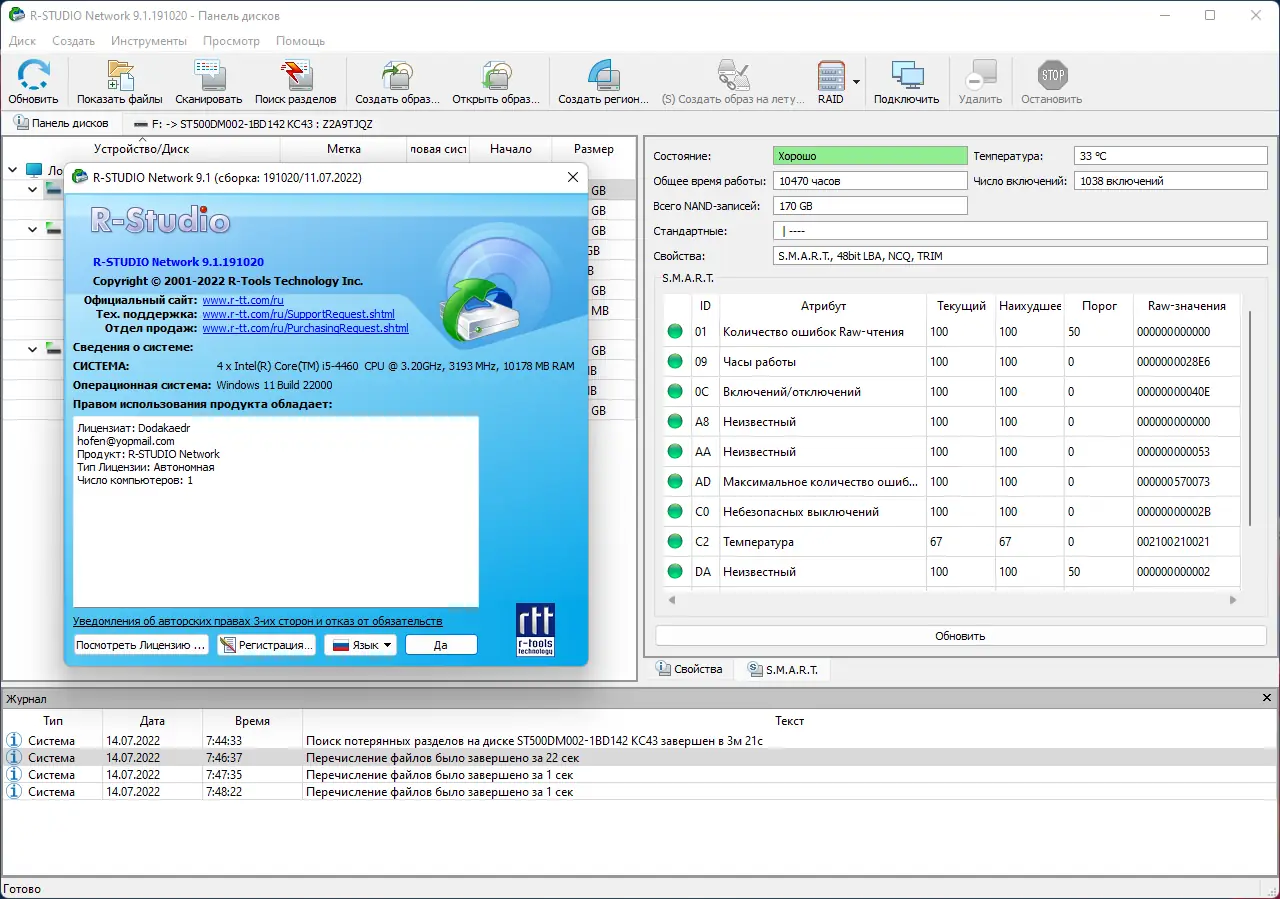Viewport: 1280px width, 899px height.
Task: Sort by the Атрибут column header
Action: pyautogui.click(x=823, y=306)
